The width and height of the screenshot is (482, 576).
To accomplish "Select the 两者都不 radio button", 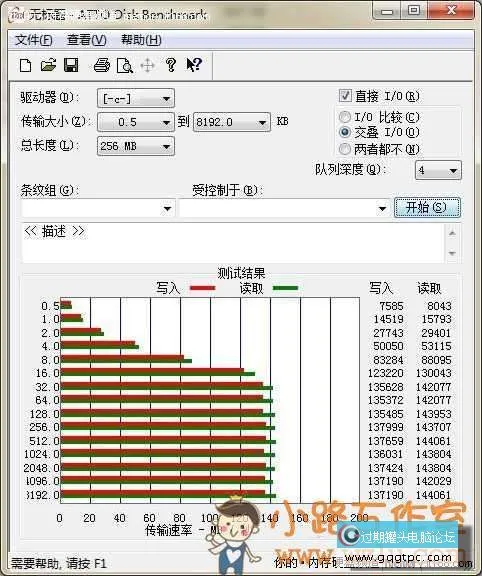I will [x=345, y=149].
